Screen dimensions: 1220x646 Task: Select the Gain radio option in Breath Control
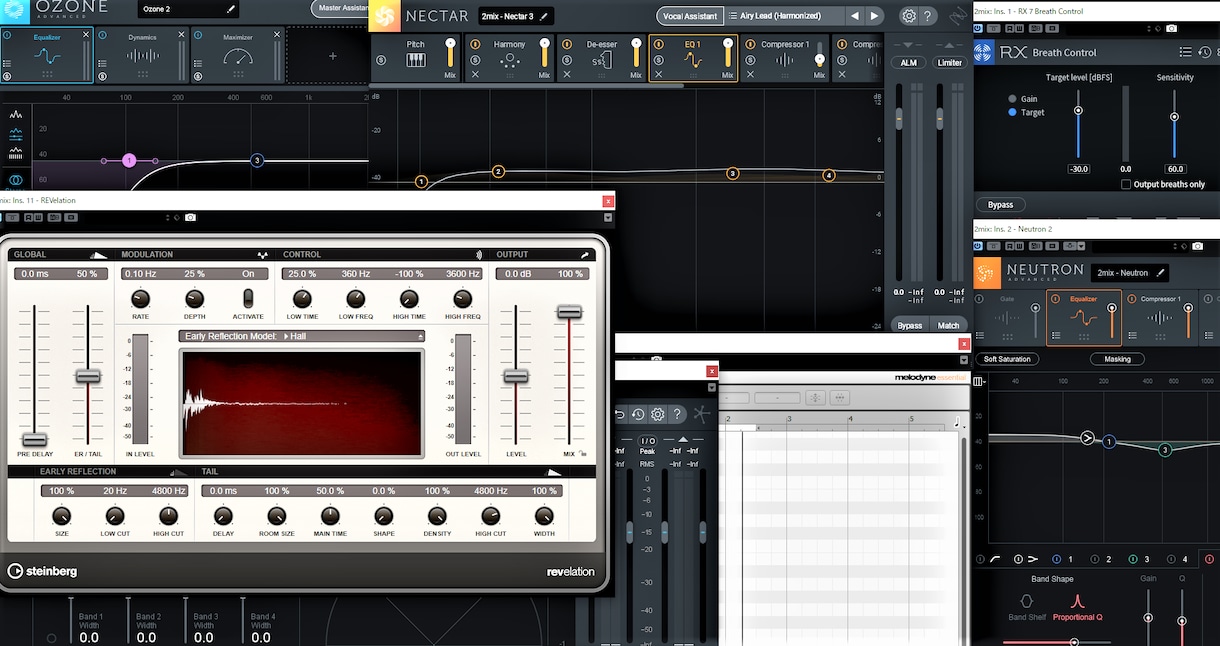(1012, 99)
